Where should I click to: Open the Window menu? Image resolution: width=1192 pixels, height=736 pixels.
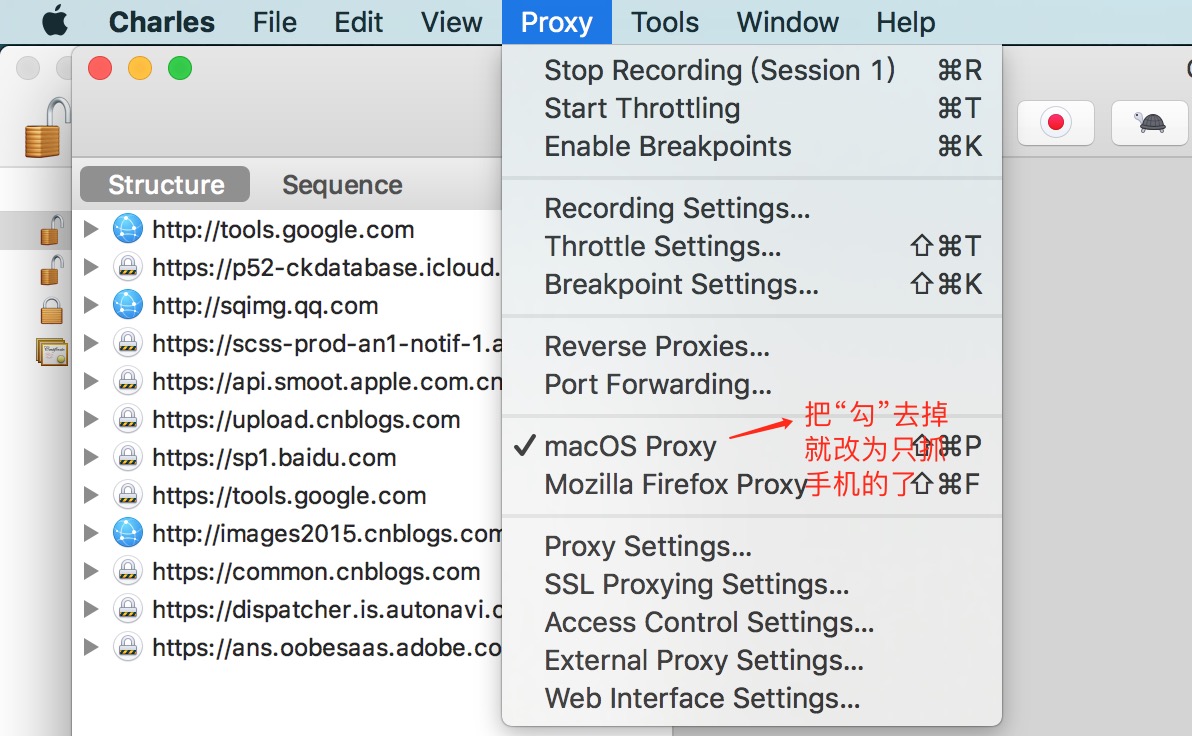click(x=788, y=22)
